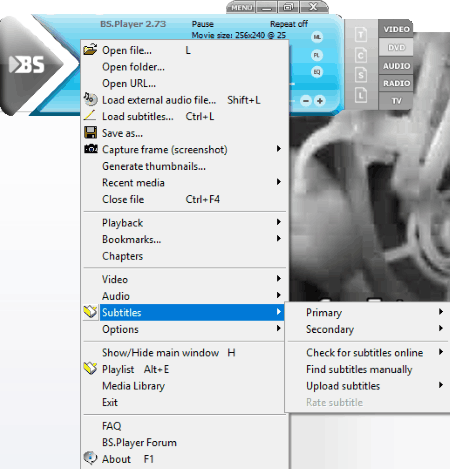Viewport: 450px width, 469px height.
Task: Expand the Upload subtitles submenu
Action: click(367, 386)
